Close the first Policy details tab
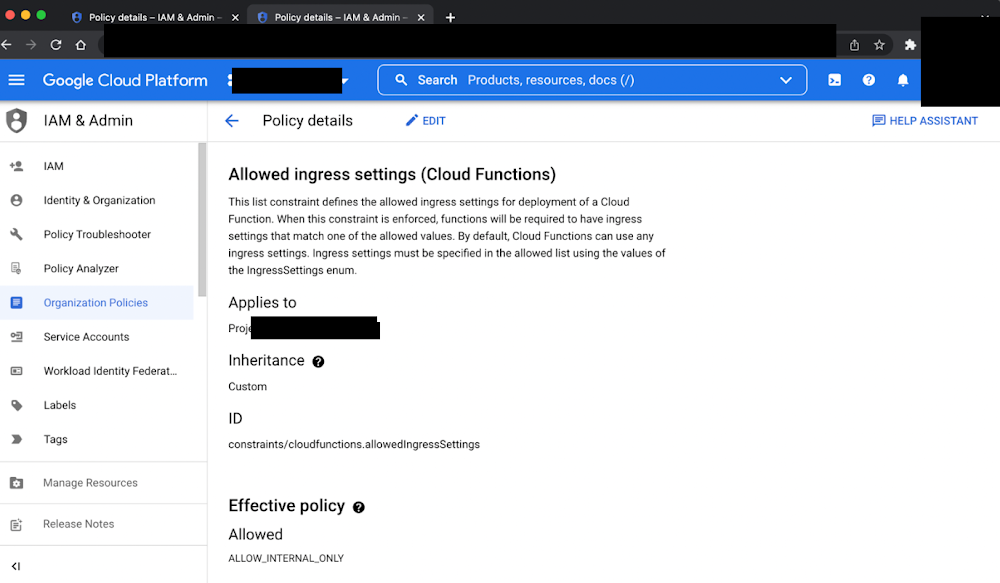The width and height of the screenshot is (1000, 583). 235,18
